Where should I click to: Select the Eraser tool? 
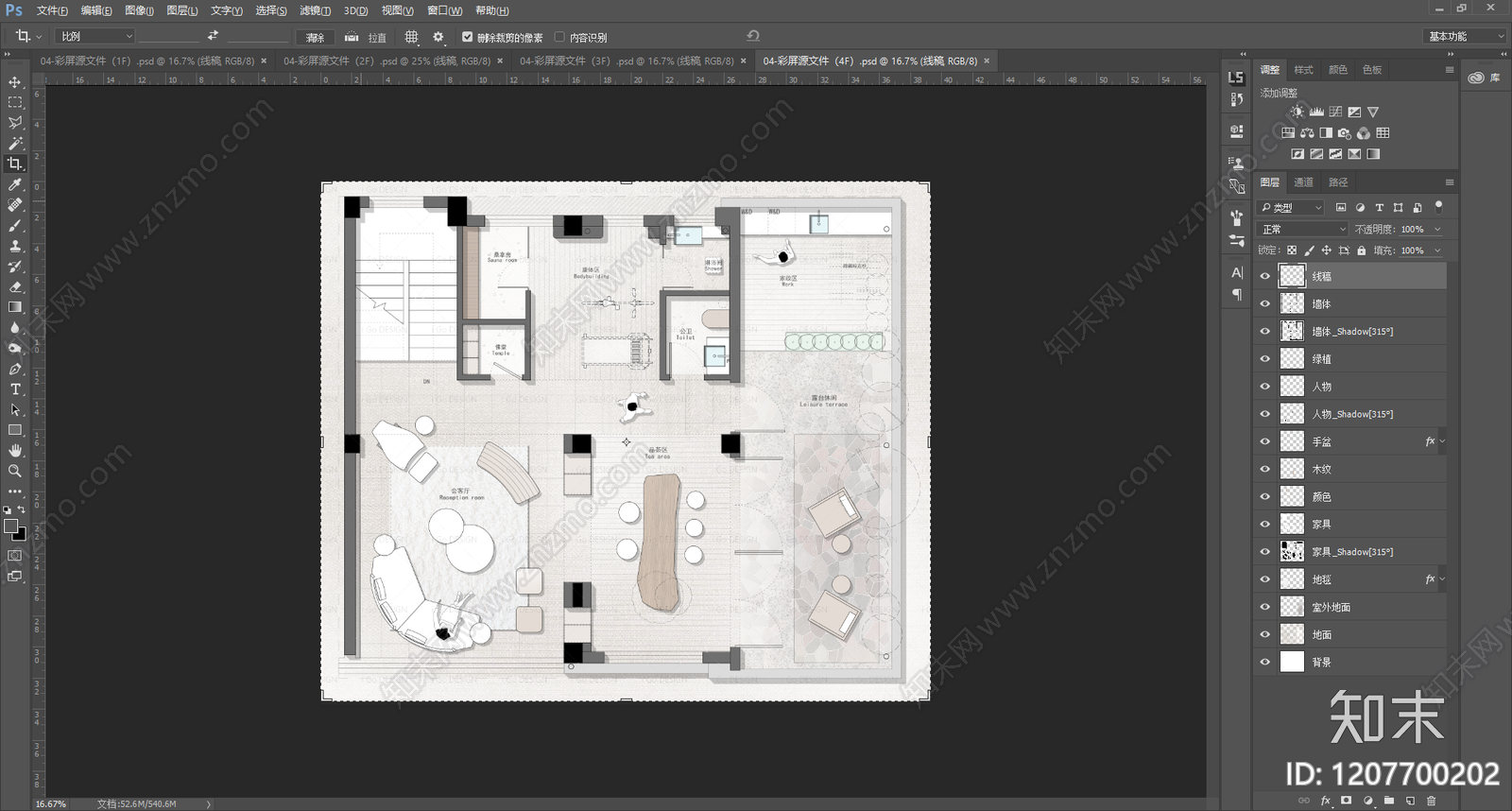coord(15,286)
